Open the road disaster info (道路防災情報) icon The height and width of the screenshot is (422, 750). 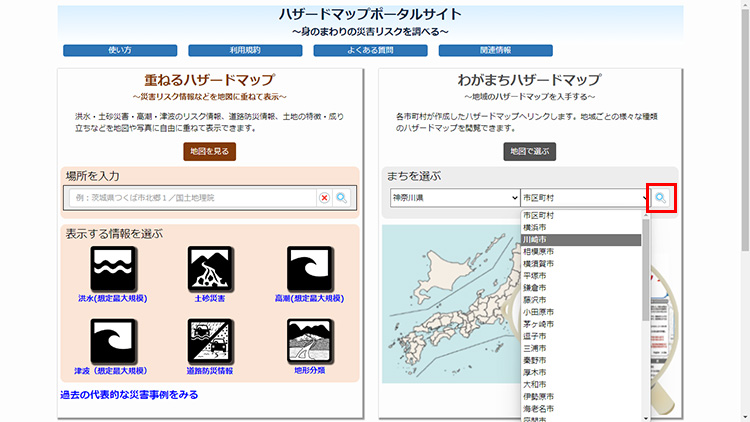coord(210,341)
